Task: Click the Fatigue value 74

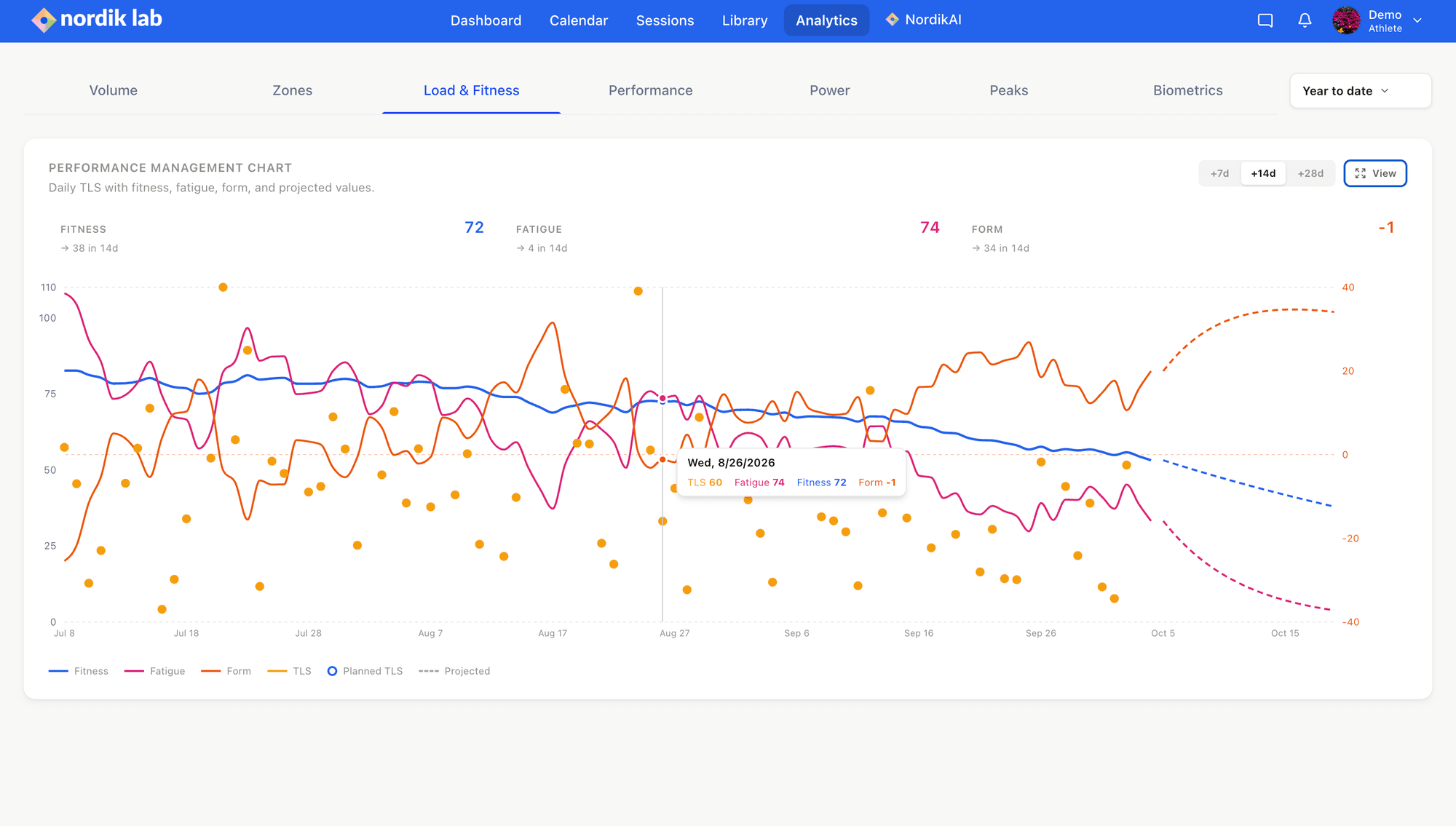Action: [930, 228]
